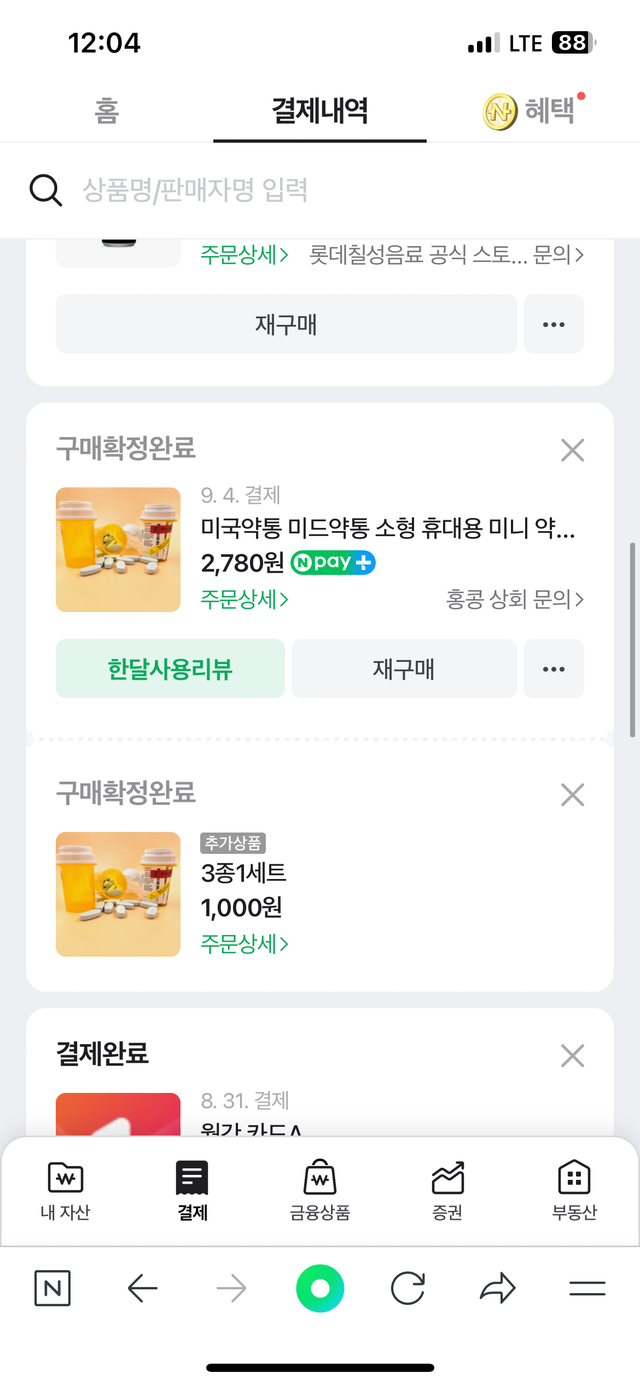Tap the Naver N home icon
The image size is (640, 1385).
pos(52,1289)
